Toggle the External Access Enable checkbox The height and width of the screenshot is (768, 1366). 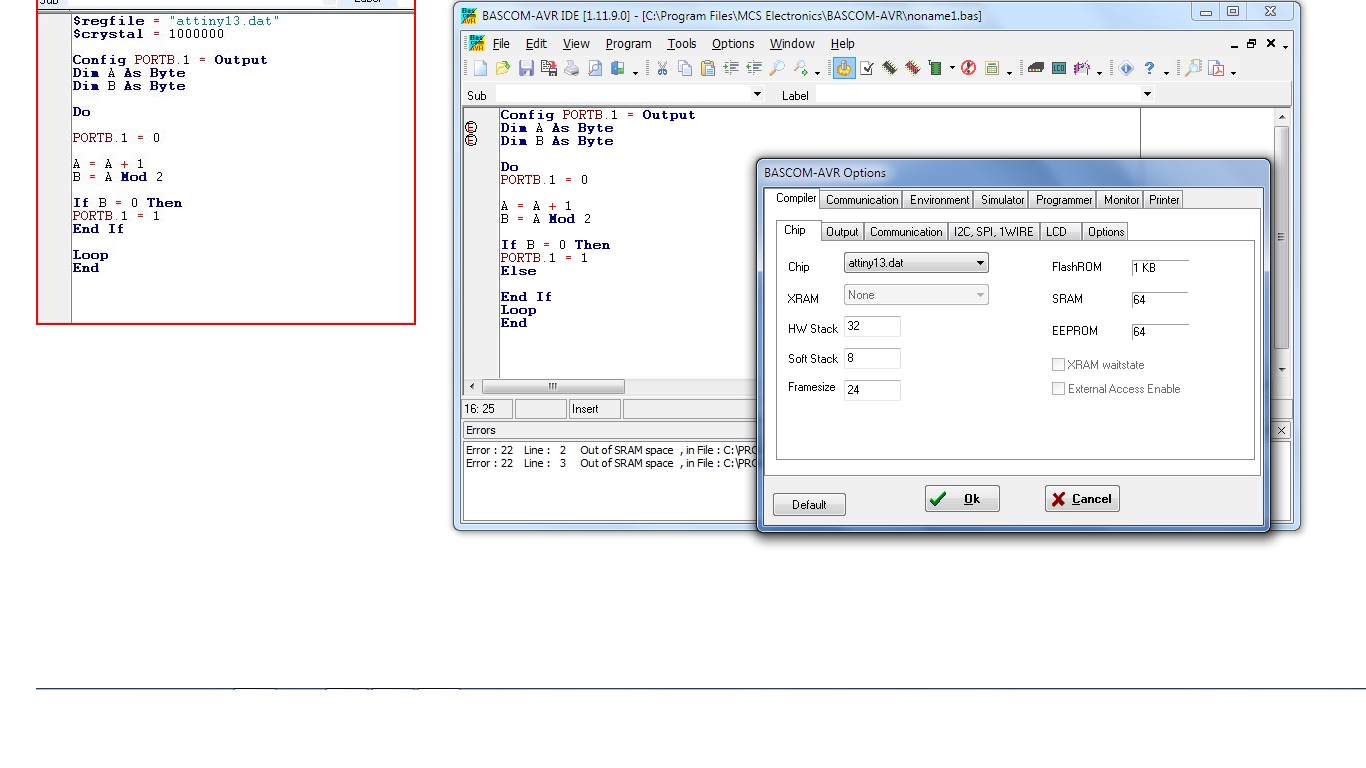[1058, 389]
